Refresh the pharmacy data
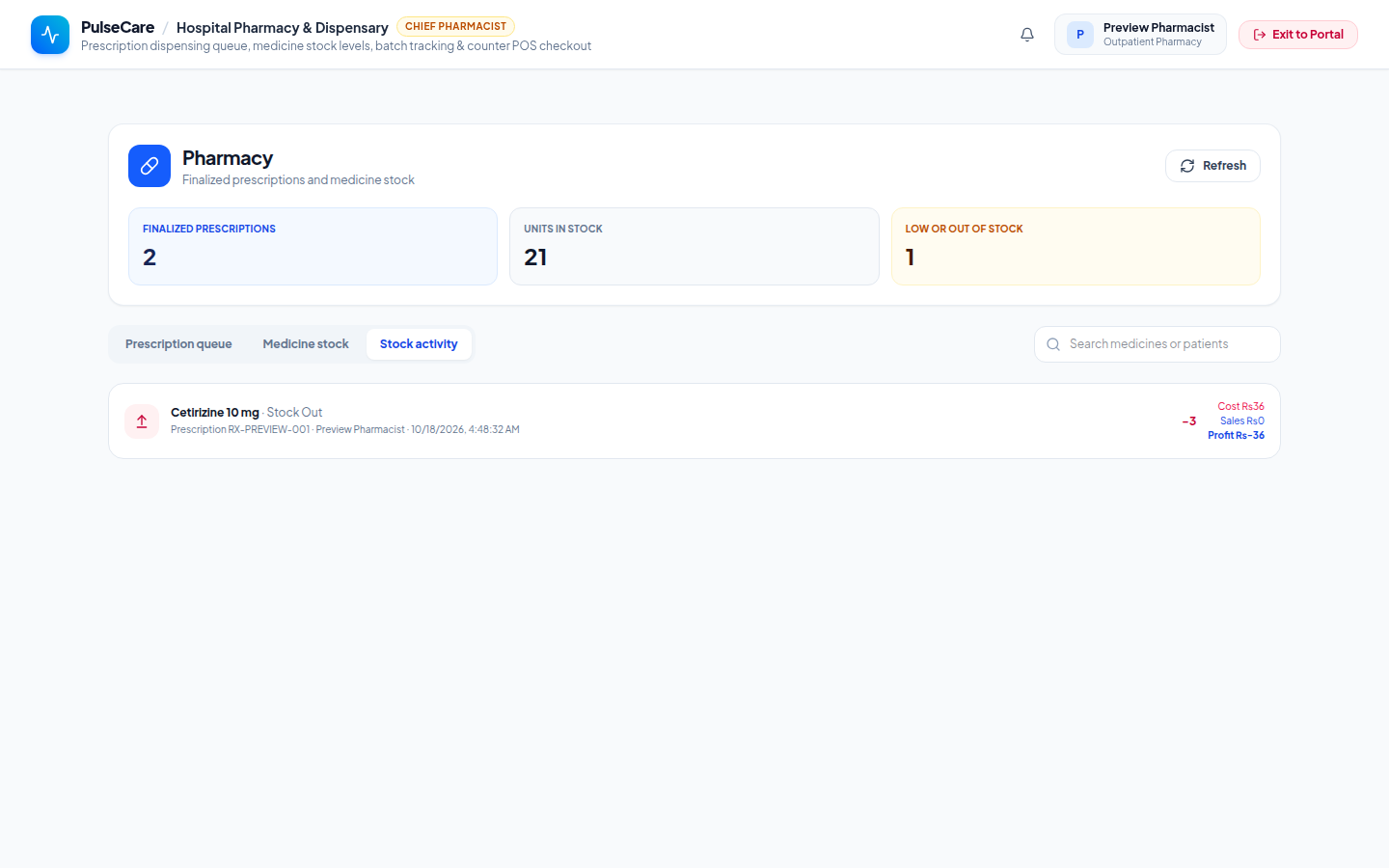 (x=1212, y=166)
